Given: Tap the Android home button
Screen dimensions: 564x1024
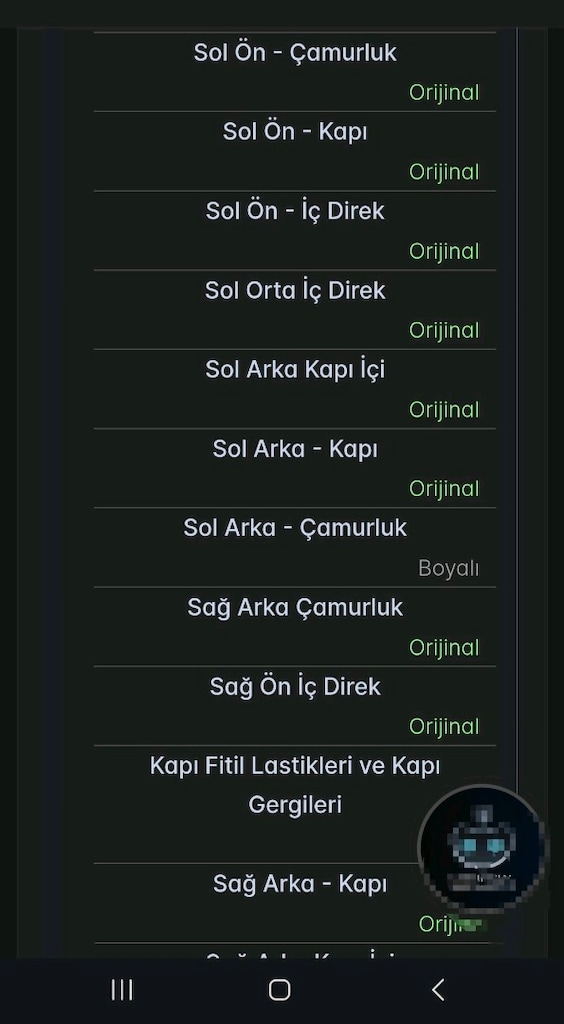Looking at the screenshot, I should coord(279,989).
